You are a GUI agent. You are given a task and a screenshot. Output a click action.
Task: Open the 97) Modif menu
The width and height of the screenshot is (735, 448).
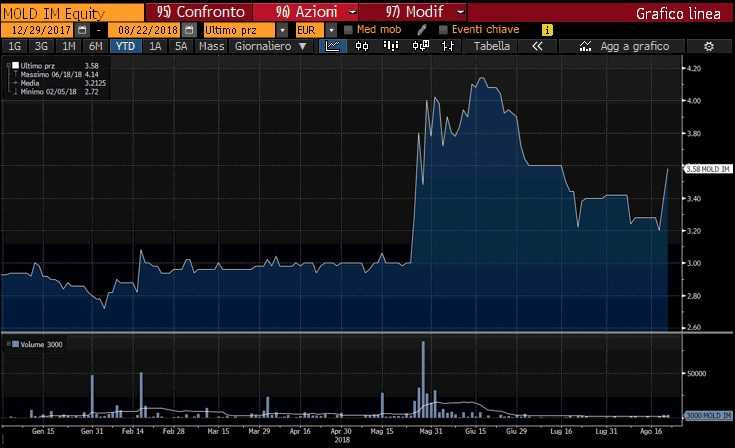point(413,12)
